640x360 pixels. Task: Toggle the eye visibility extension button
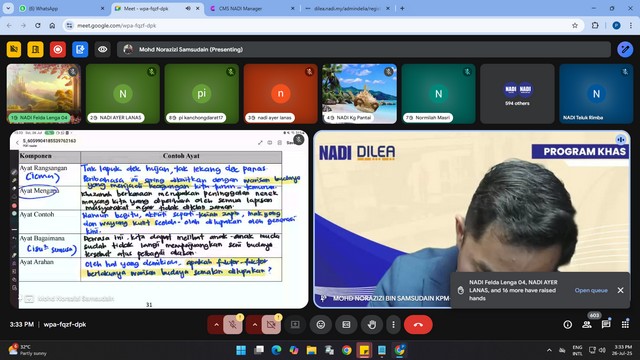click(102, 49)
